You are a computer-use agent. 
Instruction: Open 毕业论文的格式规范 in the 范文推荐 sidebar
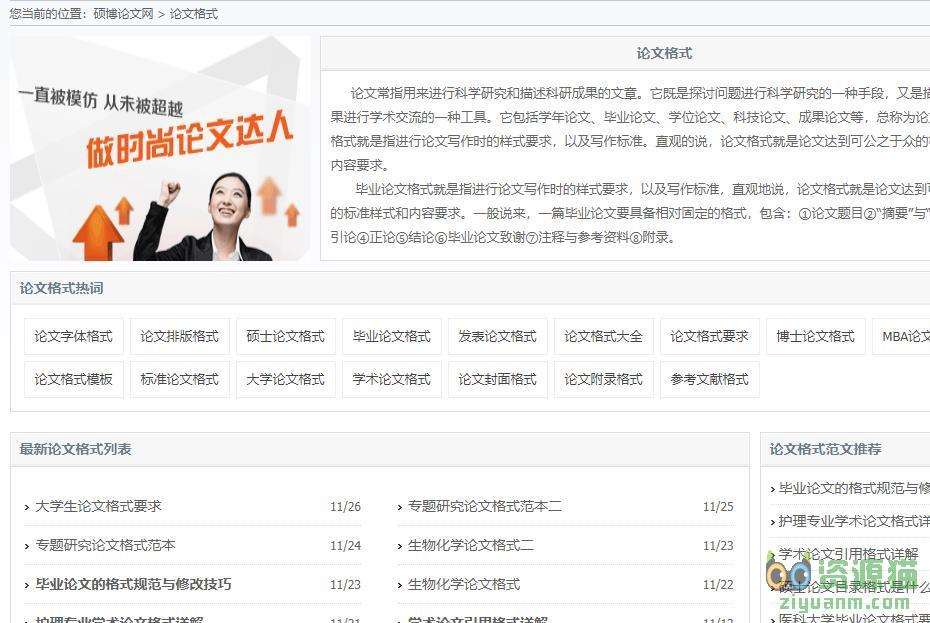[854, 488]
